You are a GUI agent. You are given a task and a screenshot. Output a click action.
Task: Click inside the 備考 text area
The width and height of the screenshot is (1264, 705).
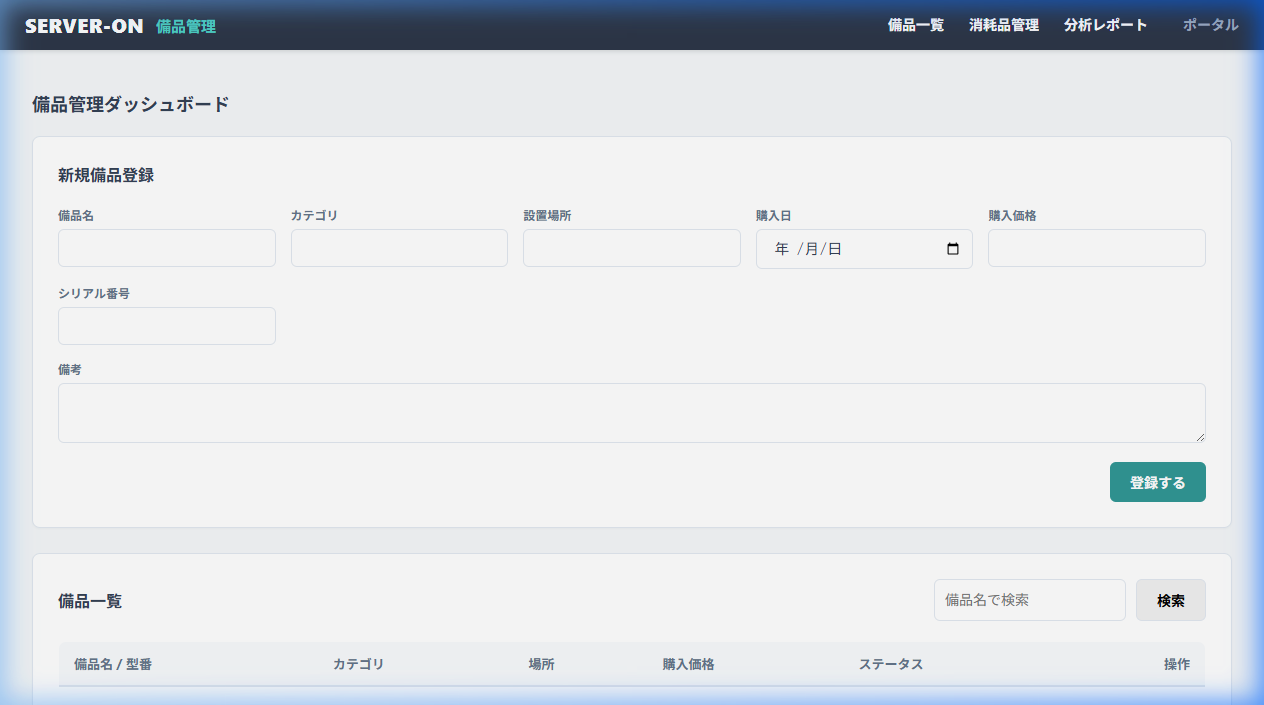coord(631,412)
